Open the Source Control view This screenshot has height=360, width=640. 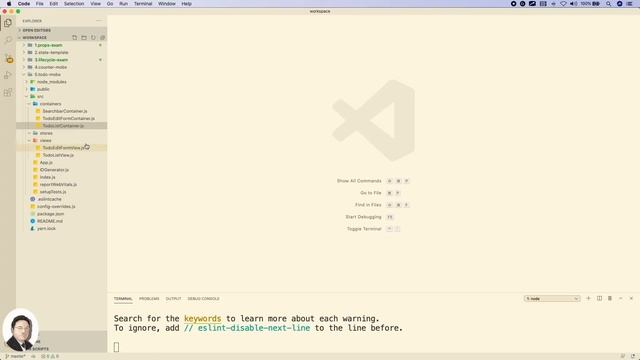click(8, 58)
